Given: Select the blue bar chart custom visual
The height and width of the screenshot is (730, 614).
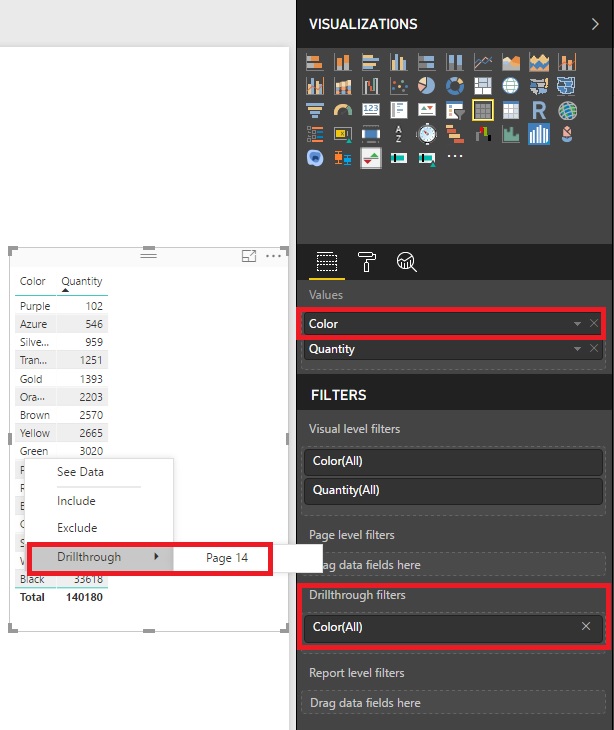Looking at the screenshot, I should 539,135.
